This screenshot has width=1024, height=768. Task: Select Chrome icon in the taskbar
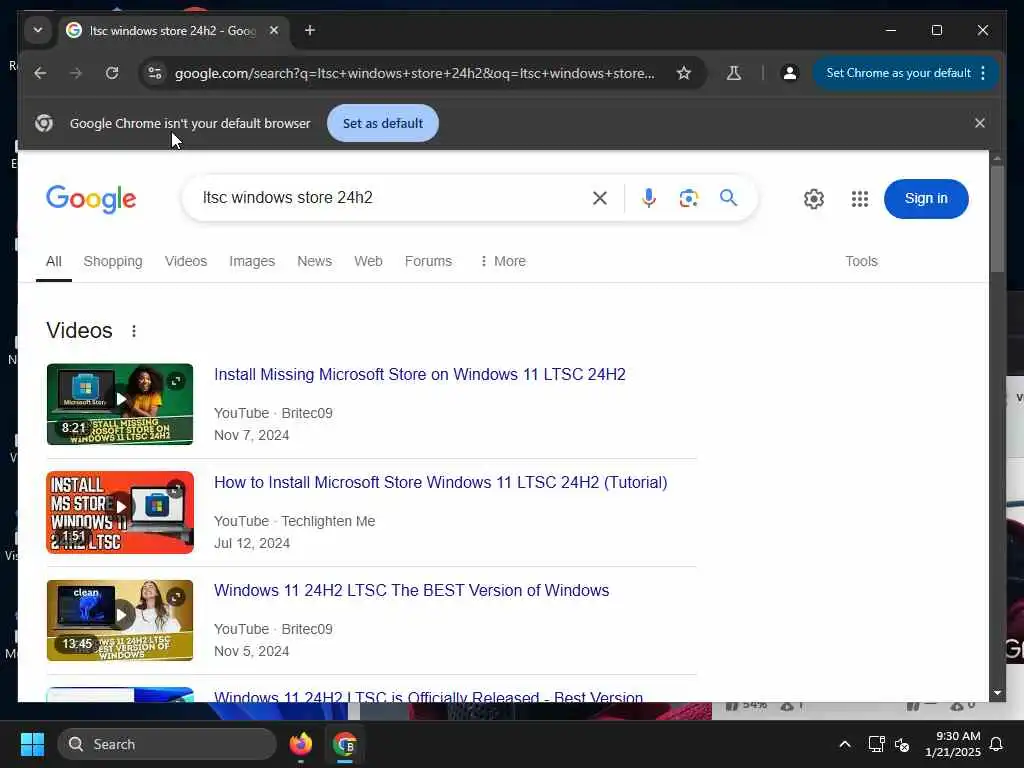coord(344,744)
